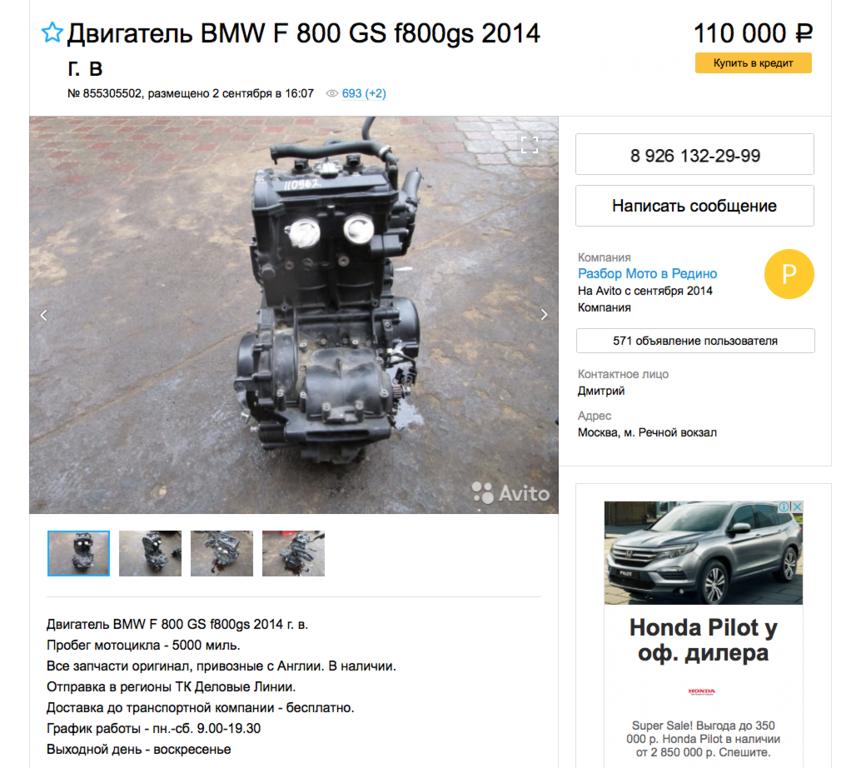Click Написать сообщение to message seller
This screenshot has width=861, height=768.
[x=695, y=206]
